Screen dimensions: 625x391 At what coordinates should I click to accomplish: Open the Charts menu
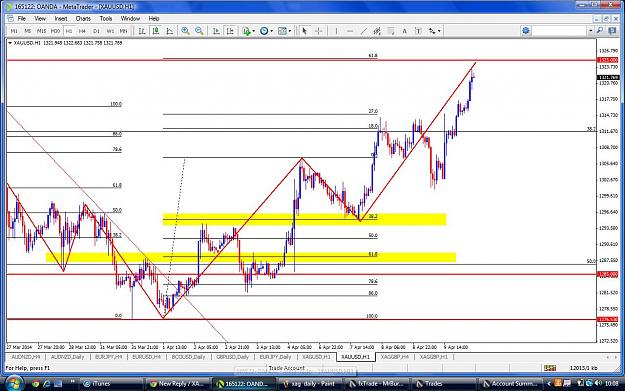[83, 18]
